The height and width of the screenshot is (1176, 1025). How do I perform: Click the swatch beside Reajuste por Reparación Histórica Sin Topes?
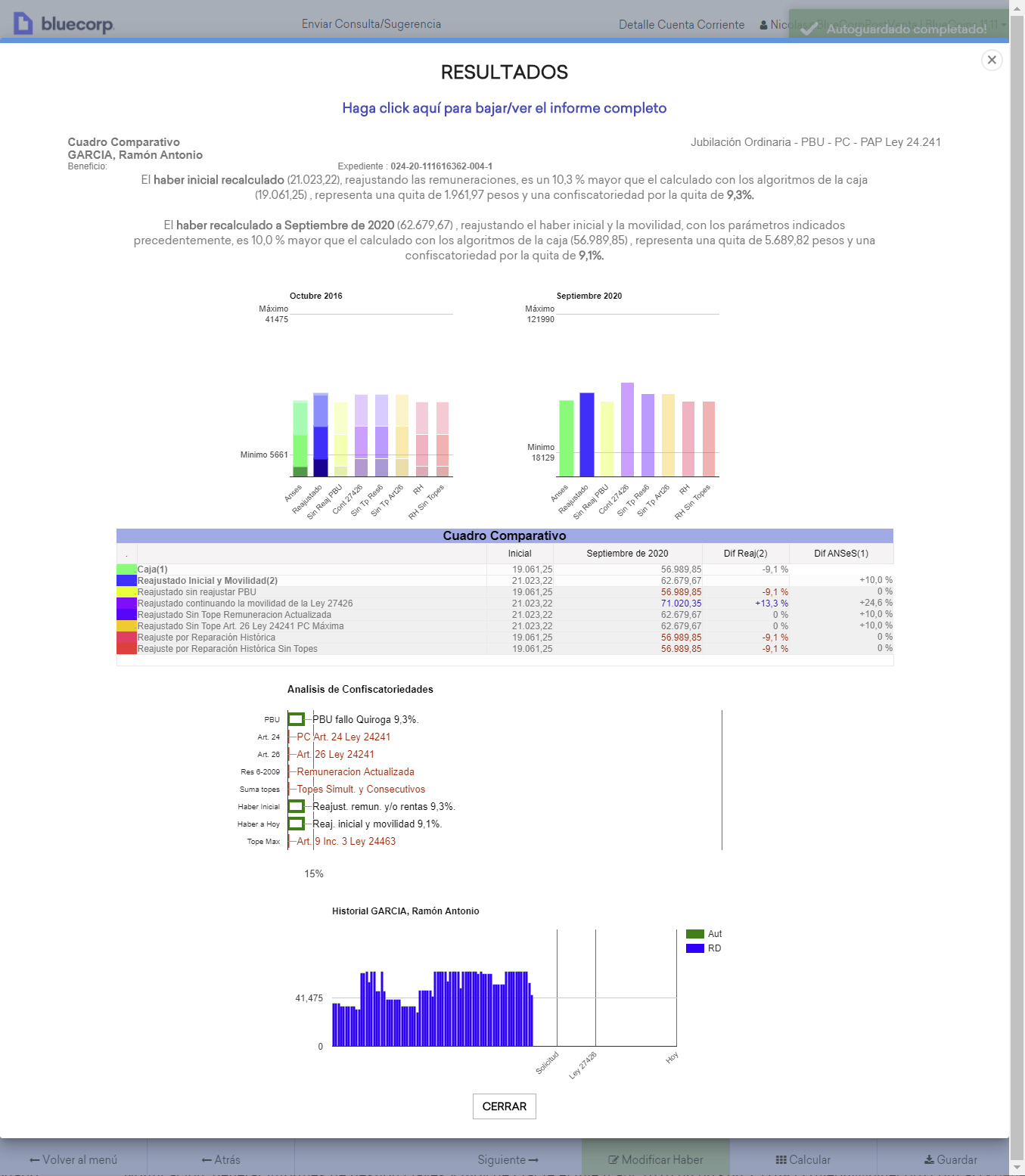tap(126, 649)
